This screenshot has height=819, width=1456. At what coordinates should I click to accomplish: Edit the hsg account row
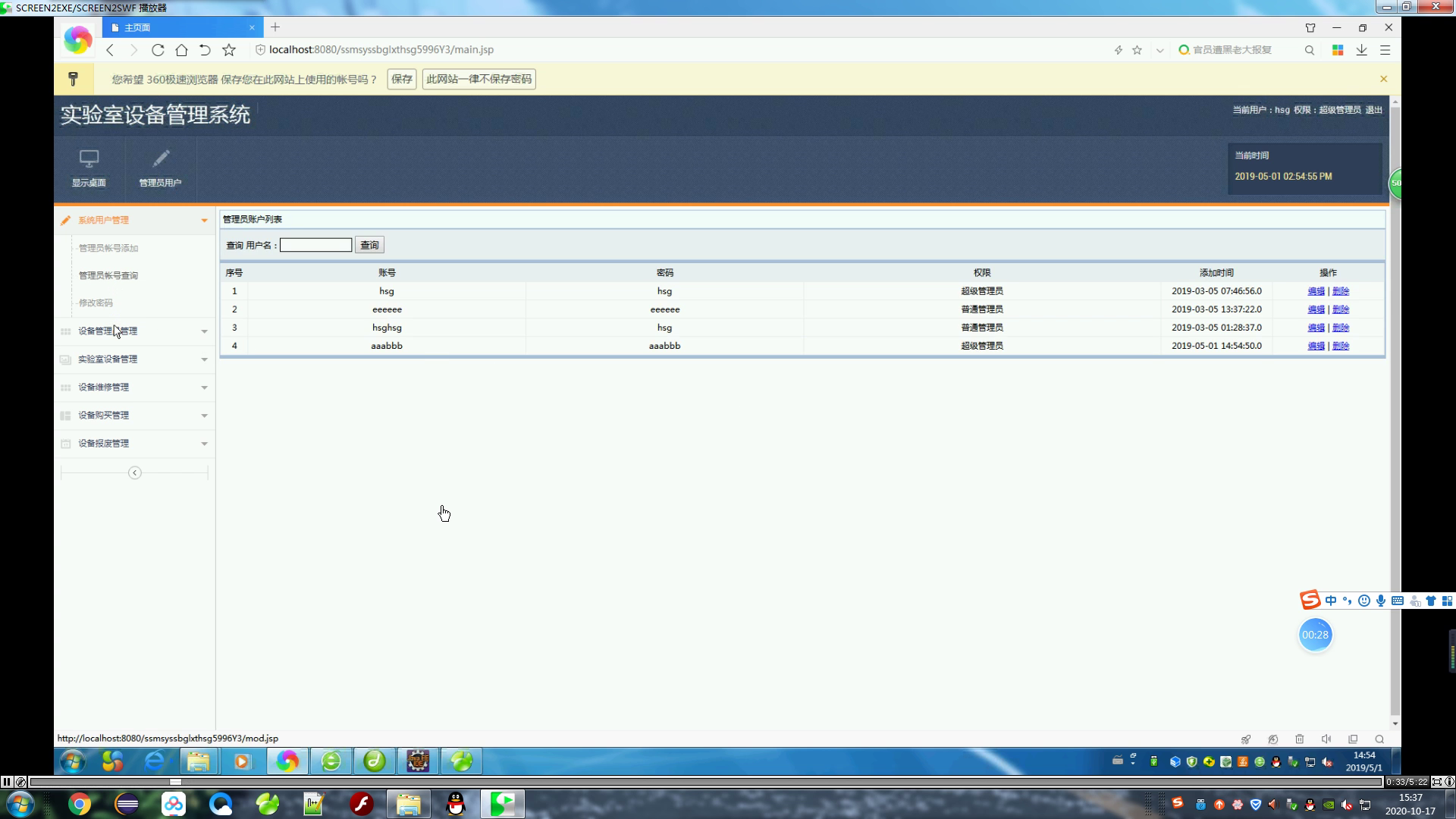1316,292
